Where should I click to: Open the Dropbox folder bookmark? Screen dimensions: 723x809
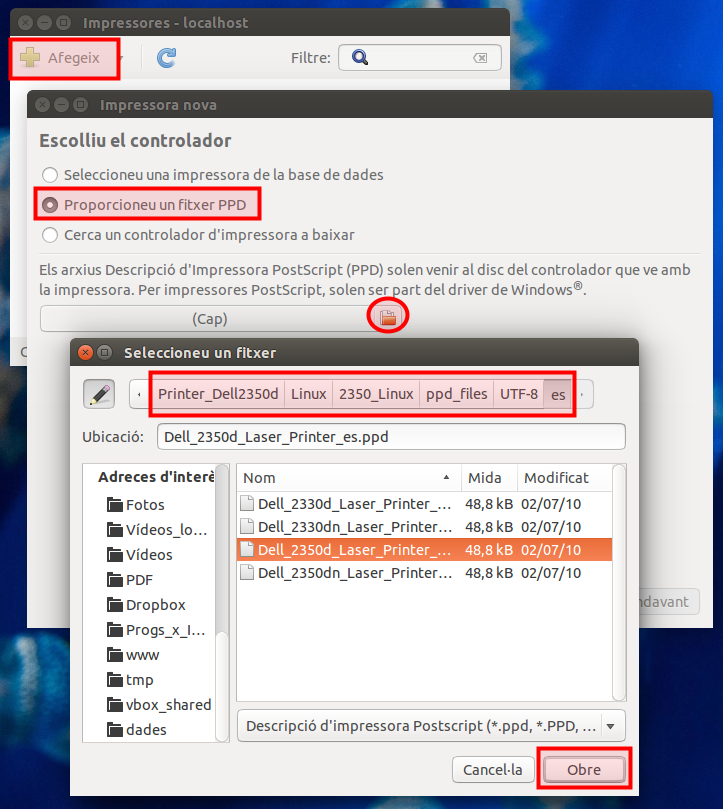coord(155,605)
